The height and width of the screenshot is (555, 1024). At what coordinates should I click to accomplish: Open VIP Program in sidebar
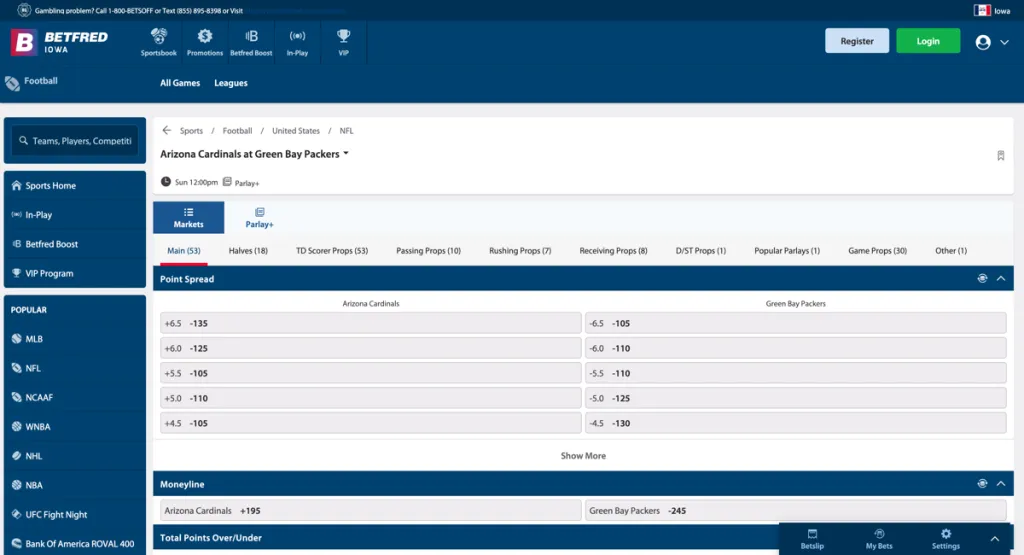point(75,274)
